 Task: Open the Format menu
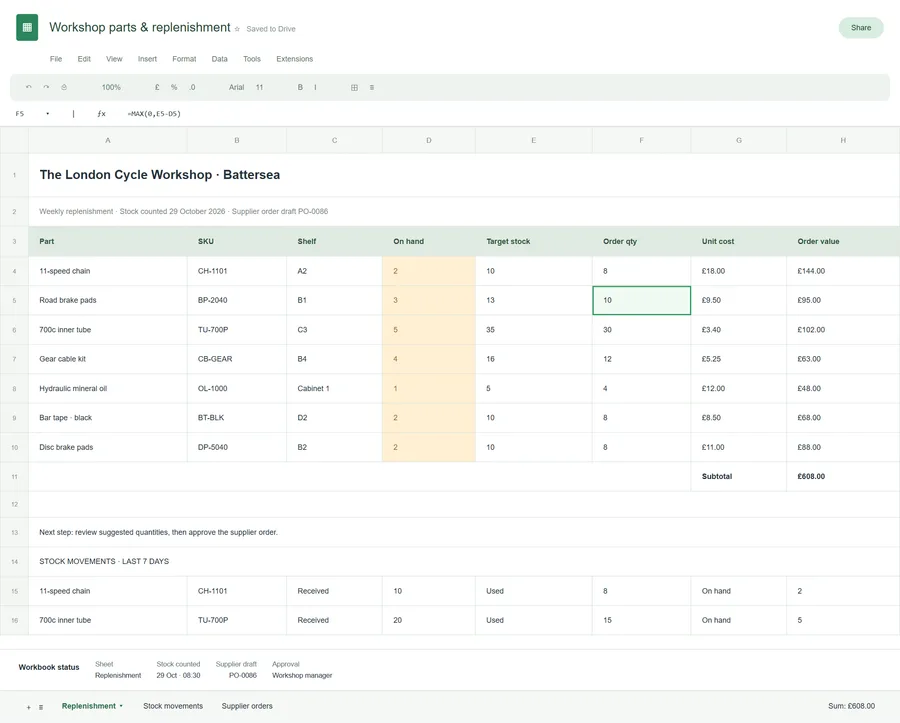pos(184,59)
